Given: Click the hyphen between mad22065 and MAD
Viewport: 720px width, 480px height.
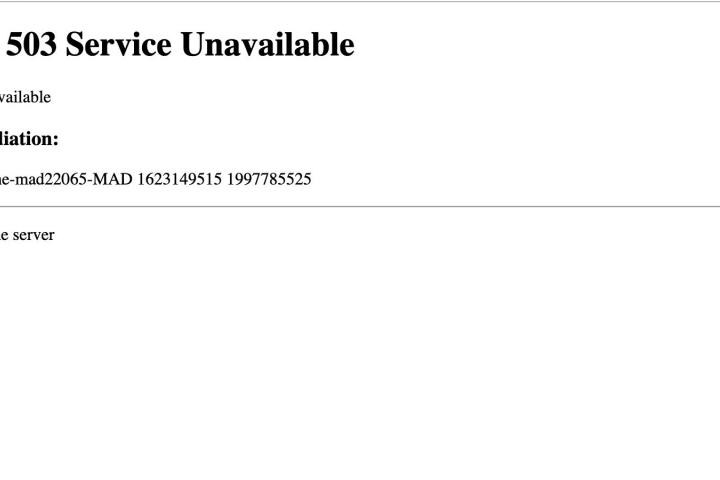Looking at the screenshot, I should tap(90, 181).
